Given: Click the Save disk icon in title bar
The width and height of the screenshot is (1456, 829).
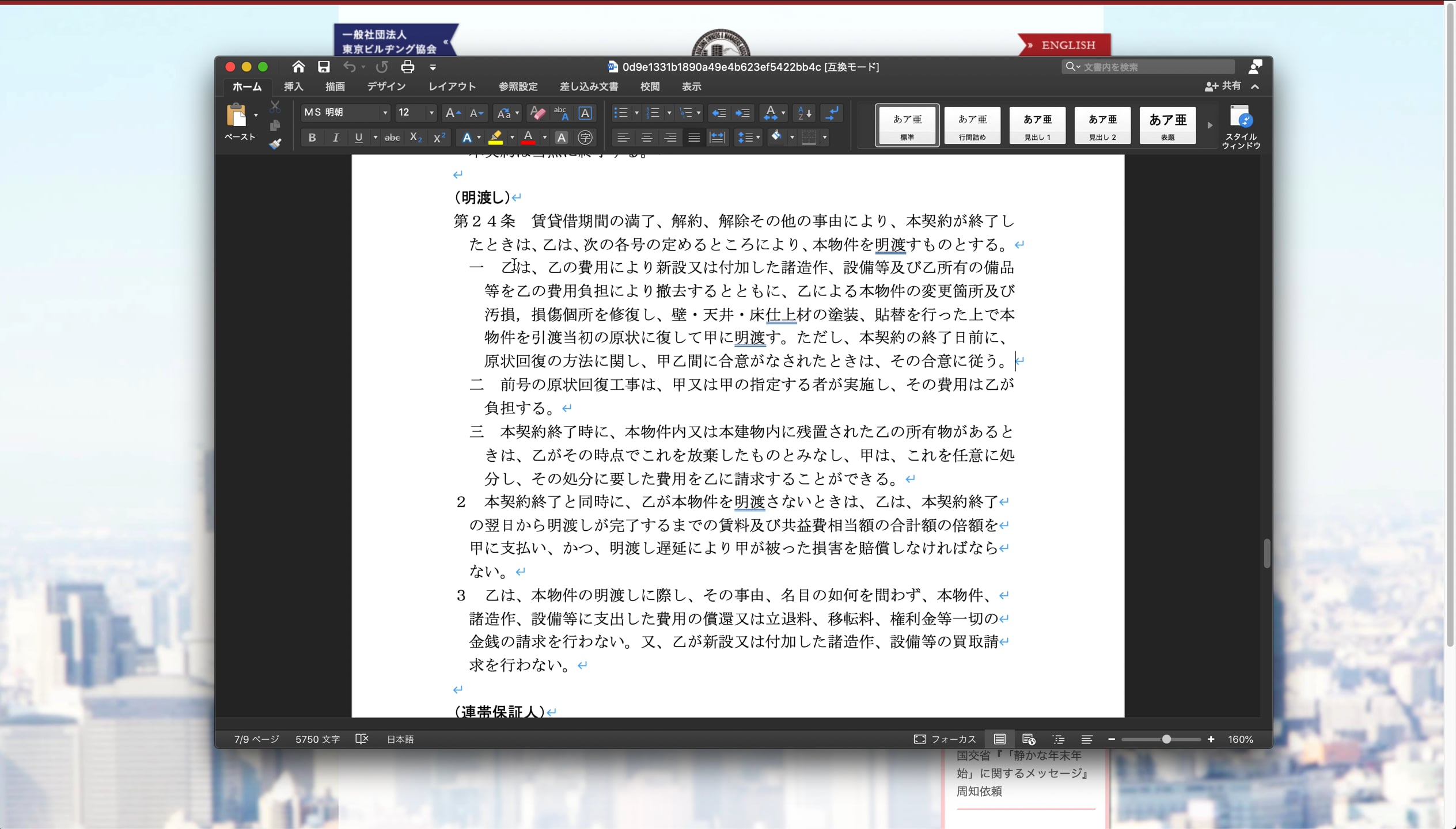Looking at the screenshot, I should point(324,67).
